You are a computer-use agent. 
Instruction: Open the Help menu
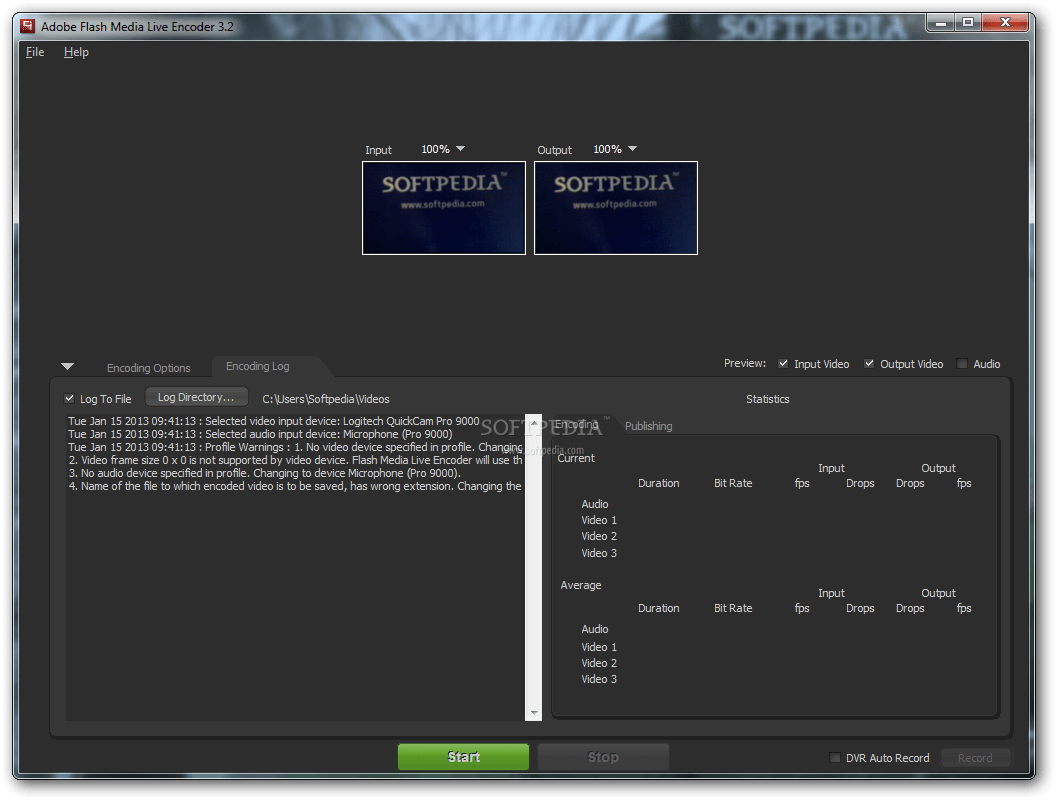coord(76,51)
